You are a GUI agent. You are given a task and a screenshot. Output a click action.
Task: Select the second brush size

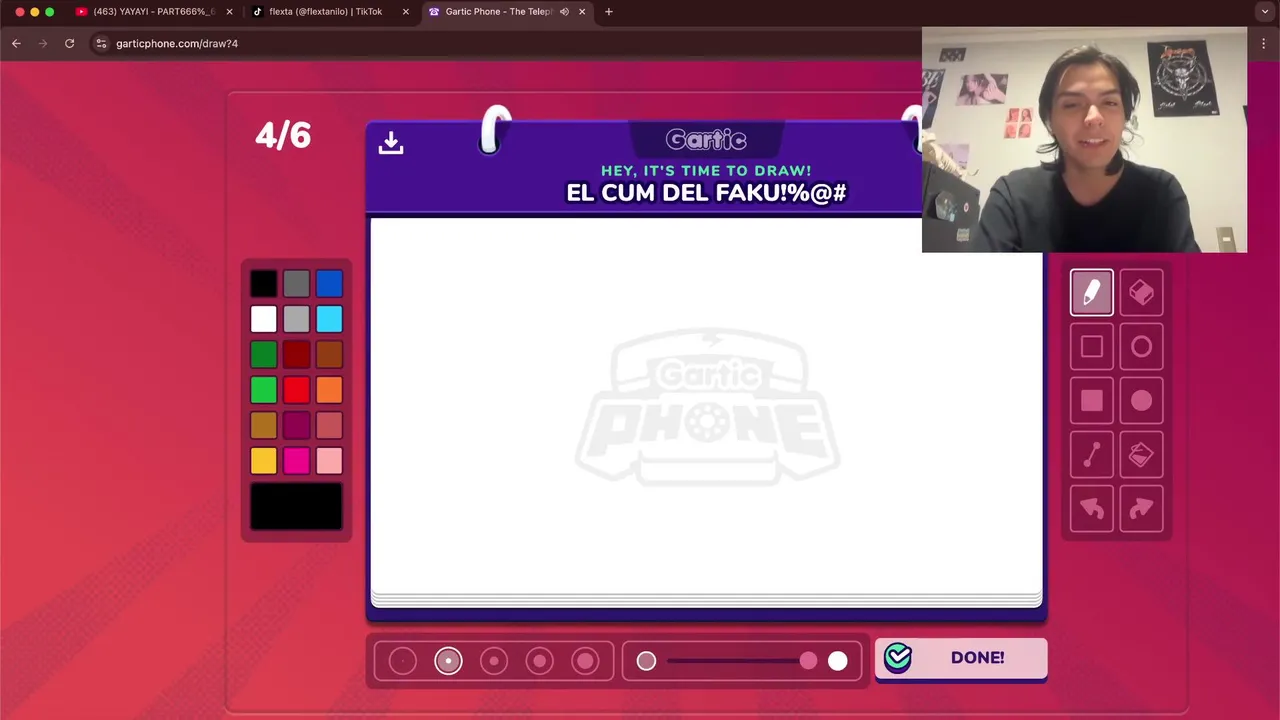448,661
